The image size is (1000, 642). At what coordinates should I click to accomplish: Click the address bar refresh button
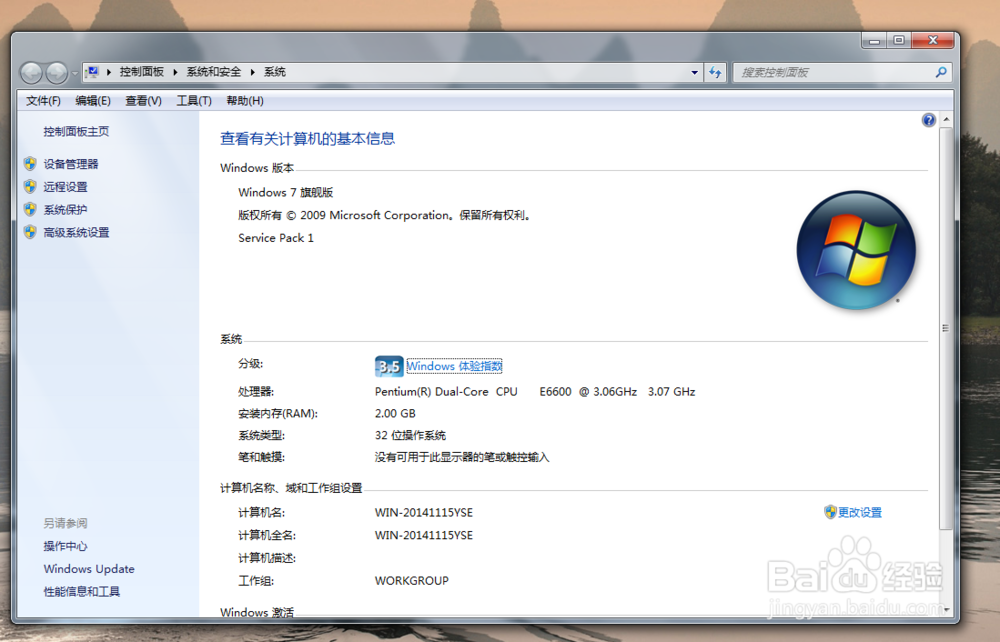pyautogui.click(x=716, y=73)
